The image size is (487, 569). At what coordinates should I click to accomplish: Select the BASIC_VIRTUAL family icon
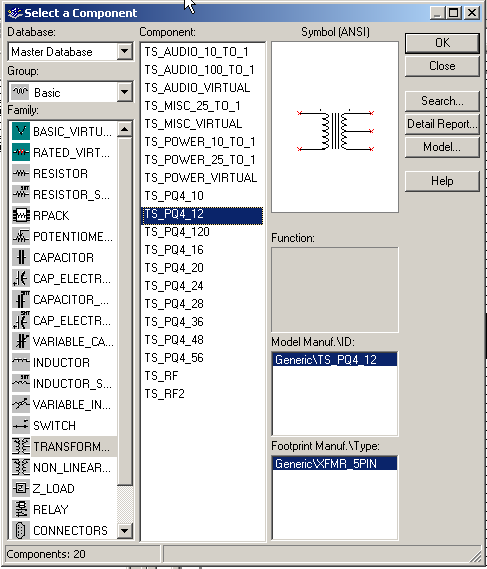pyautogui.click(x=21, y=131)
